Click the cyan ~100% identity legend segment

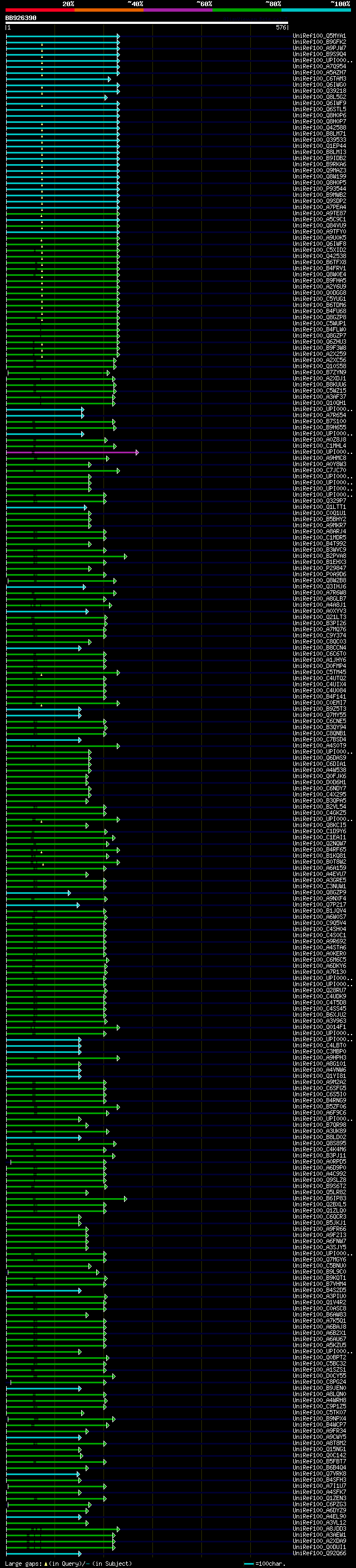[x=316, y=10]
